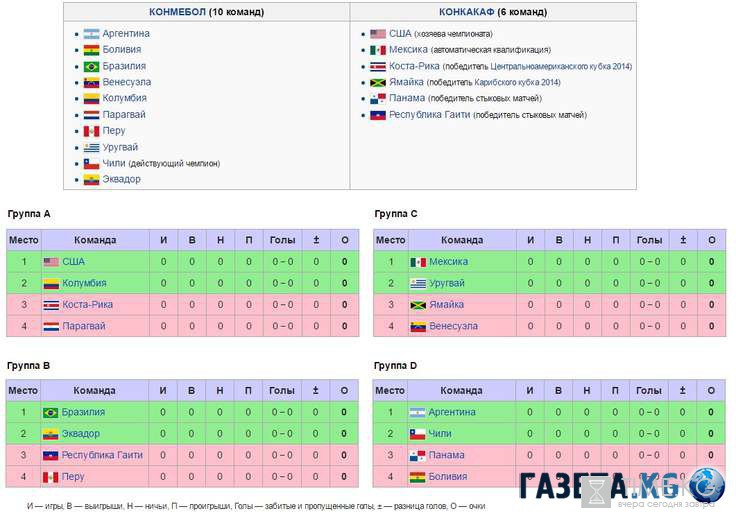Viewport: 736px width, 518px height.
Task: Click the Peru flag in Group B table
Action: pyautogui.click(x=50, y=477)
